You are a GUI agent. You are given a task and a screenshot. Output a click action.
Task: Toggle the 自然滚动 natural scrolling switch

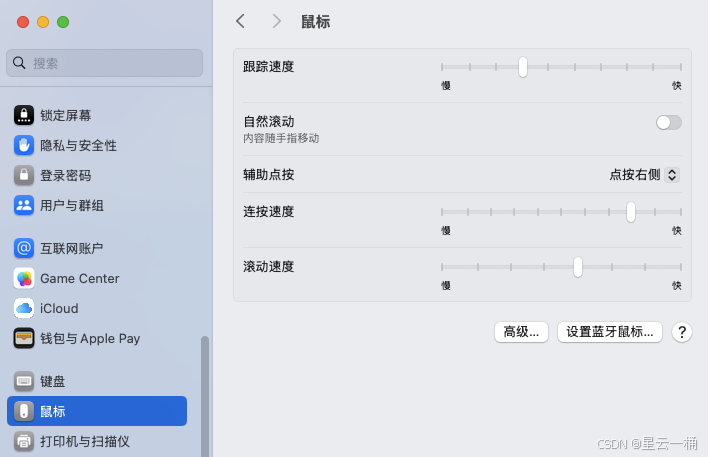pos(669,122)
